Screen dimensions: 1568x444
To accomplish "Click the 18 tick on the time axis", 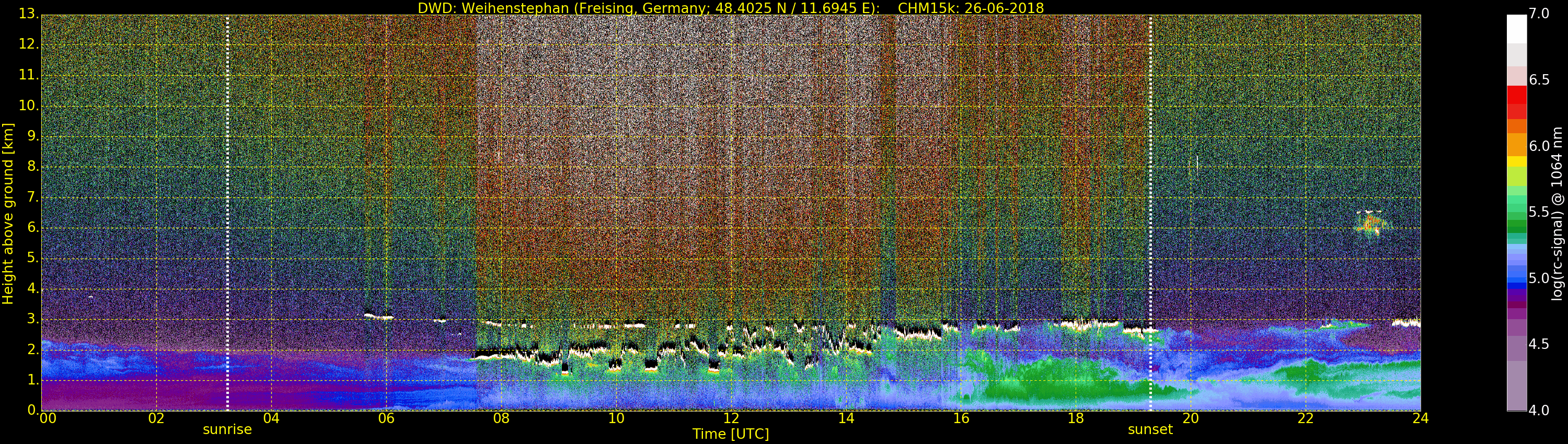I will pos(1076,418).
